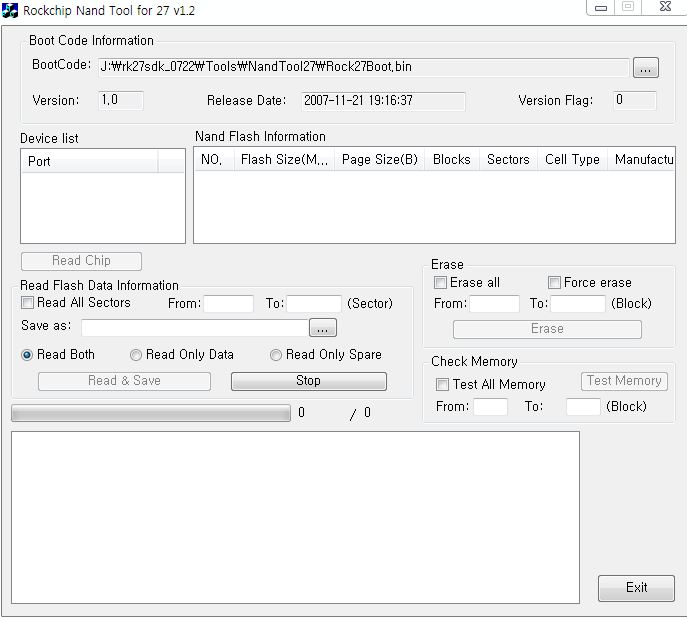Screen dimensions: 687x621
Task: Click Exit to quit the tool
Action: (x=636, y=588)
